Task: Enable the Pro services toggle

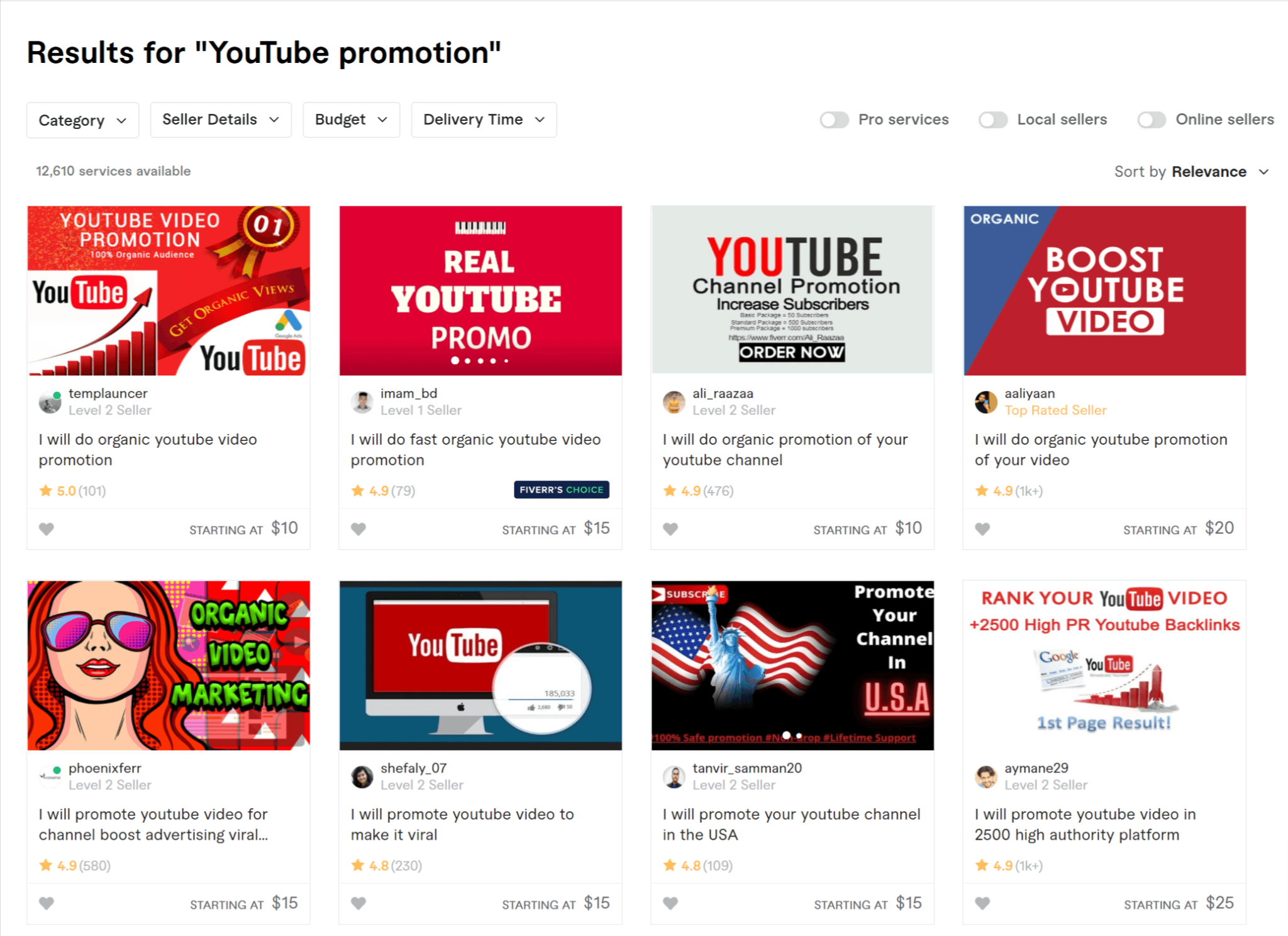Action: point(835,120)
